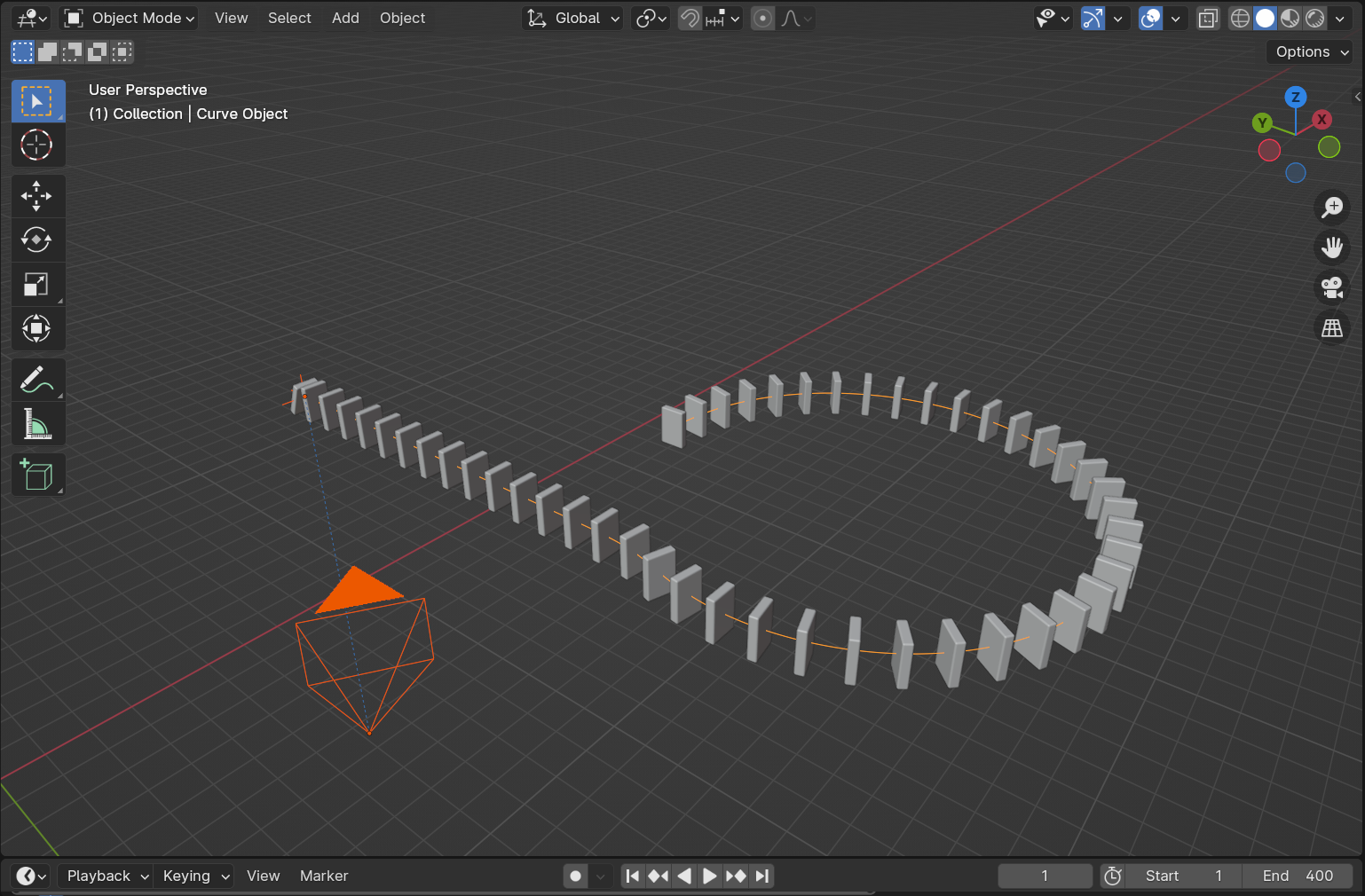Open object visibility and selectability dropdown
Image resolution: width=1365 pixels, height=896 pixels.
tap(1053, 19)
